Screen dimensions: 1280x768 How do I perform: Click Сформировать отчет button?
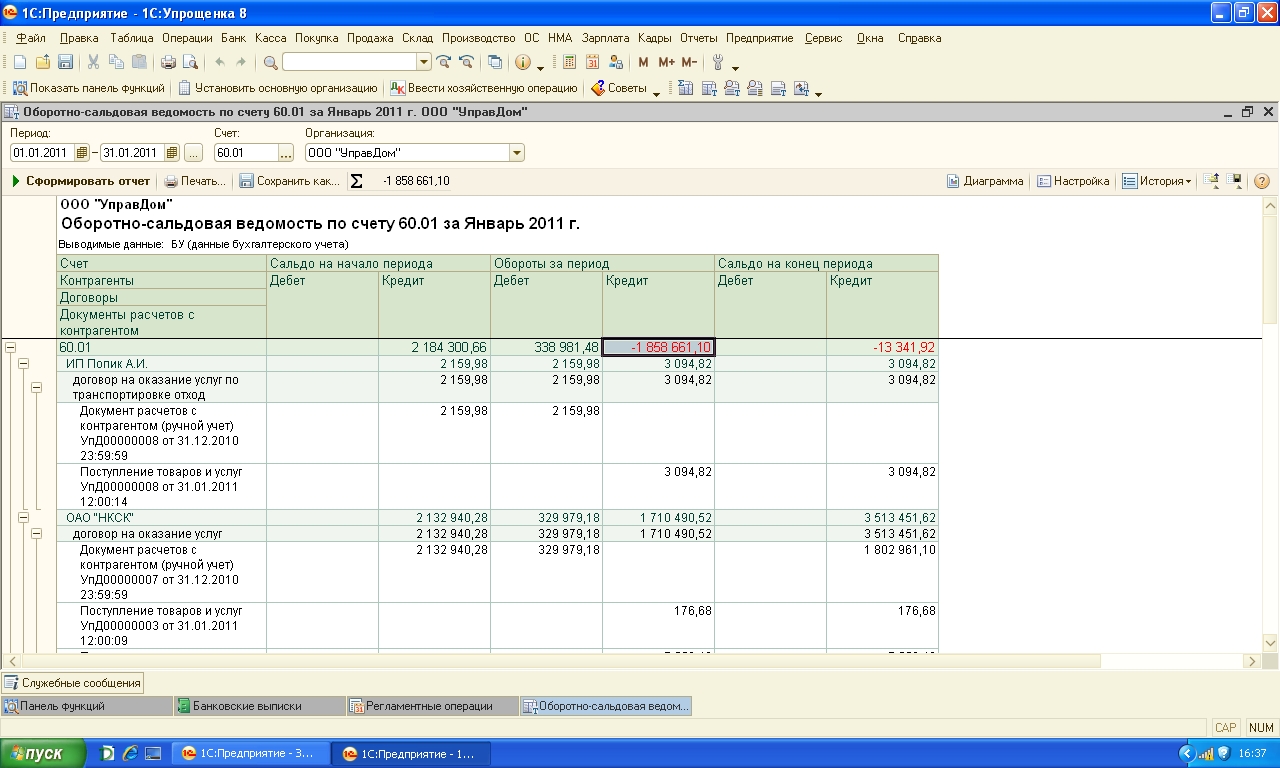pyautogui.click(x=80, y=181)
